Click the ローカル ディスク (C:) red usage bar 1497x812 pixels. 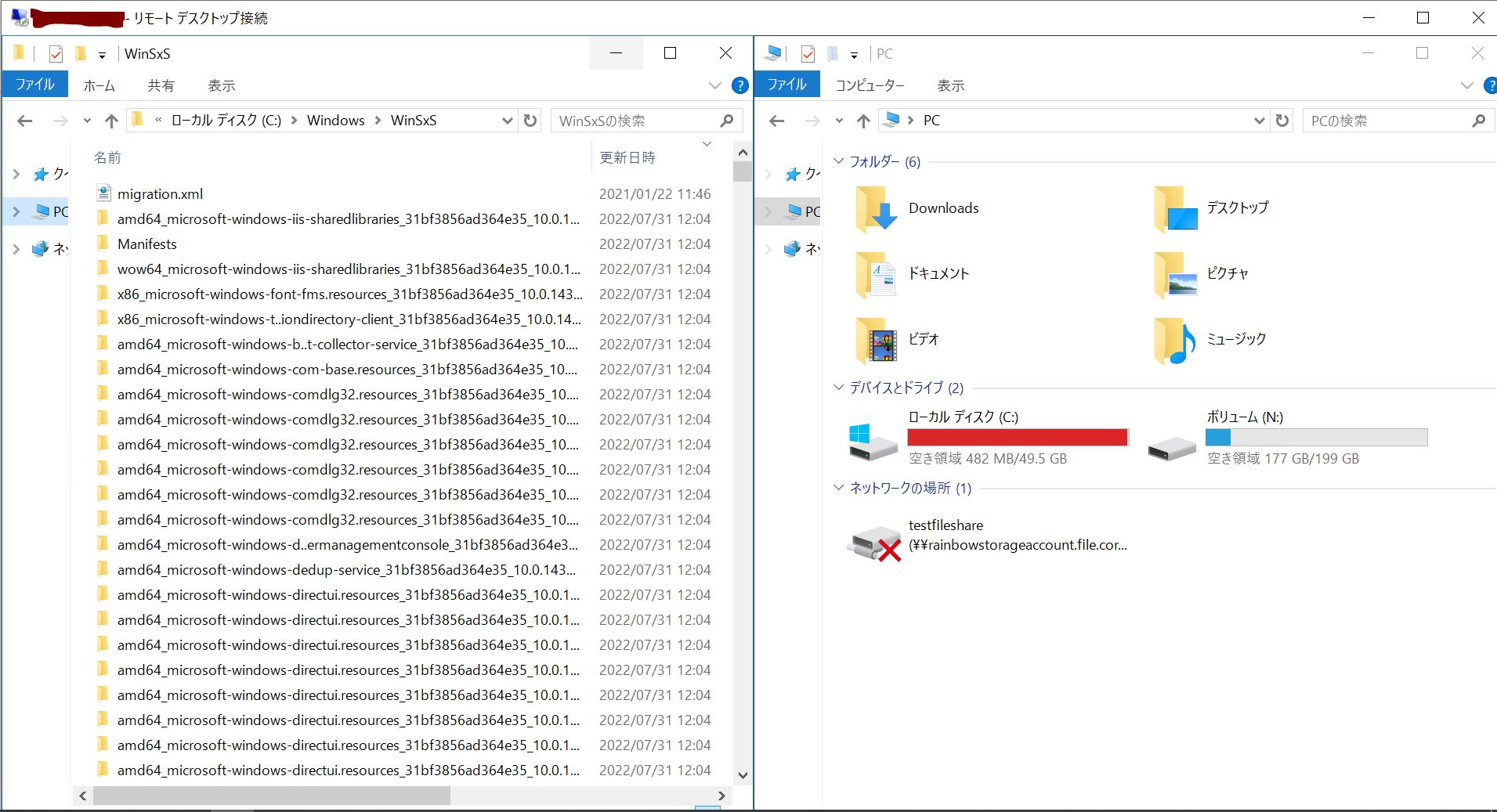pos(1017,438)
